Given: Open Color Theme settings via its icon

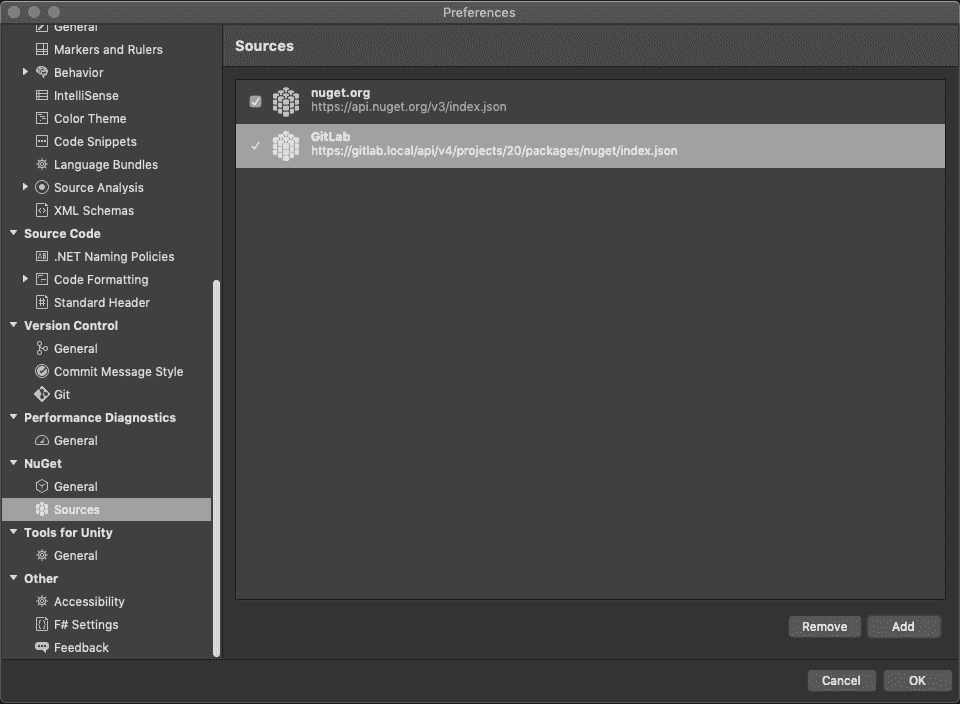Looking at the screenshot, I should [40, 118].
